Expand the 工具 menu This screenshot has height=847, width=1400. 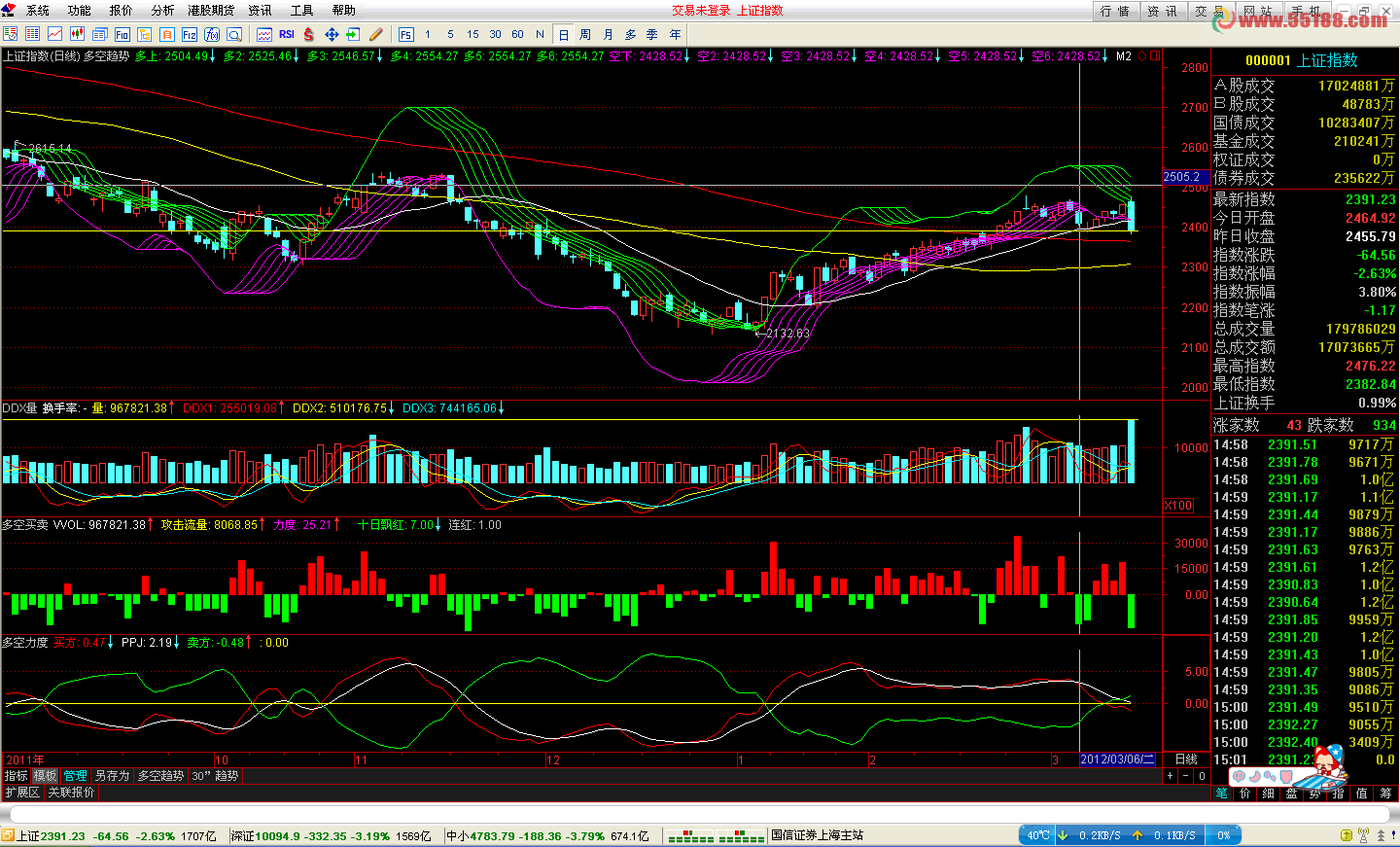(301, 10)
